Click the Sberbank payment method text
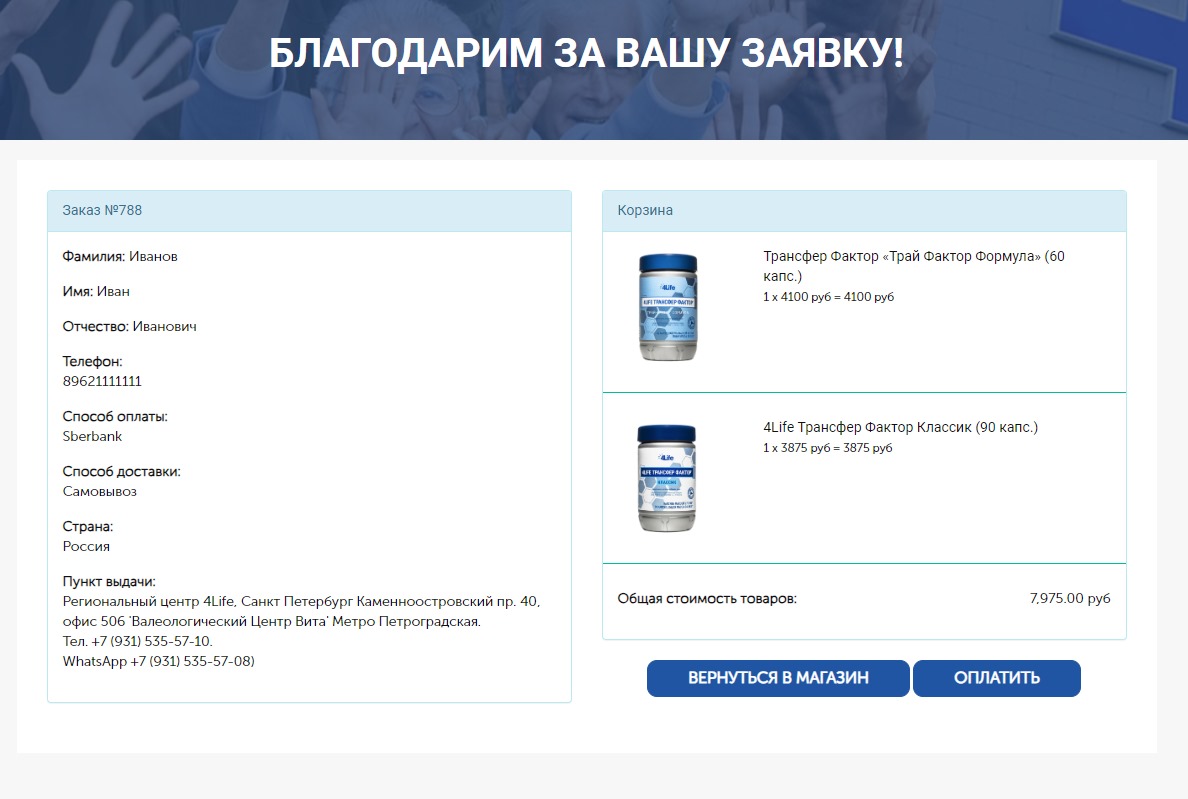The height and width of the screenshot is (799, 1188). pyautogui.click(x=92, y=436)
